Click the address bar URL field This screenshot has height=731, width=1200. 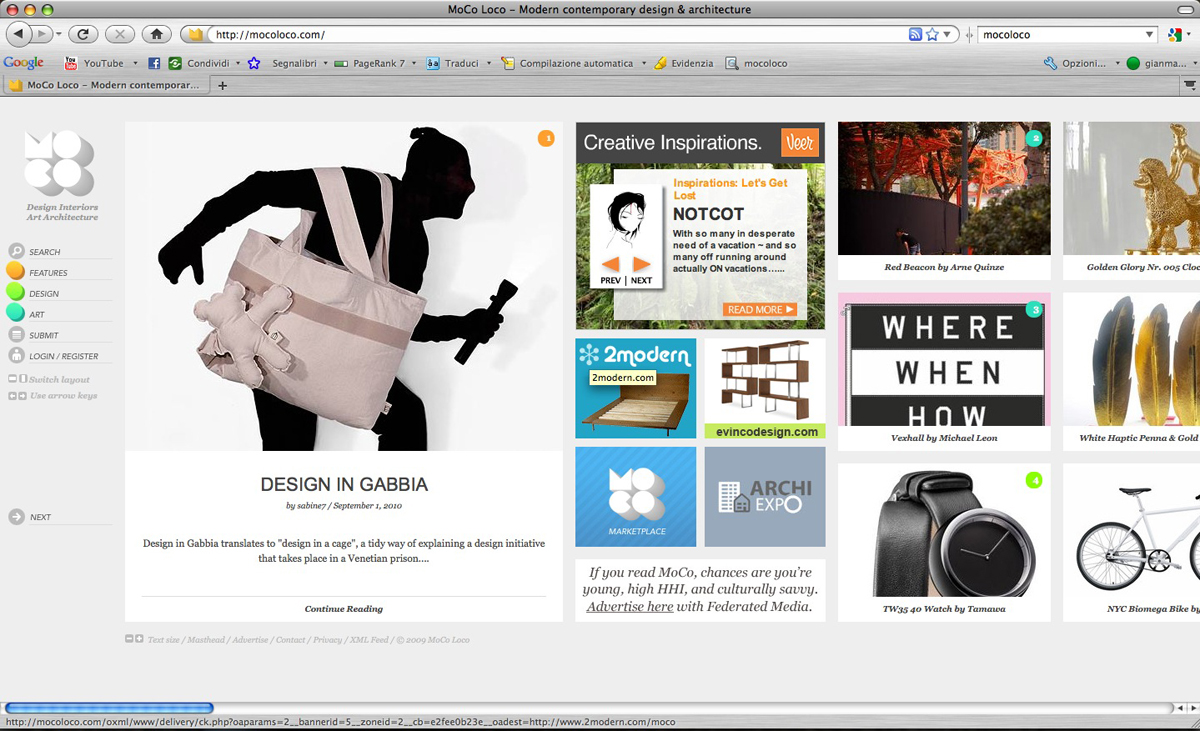[x=560, y=34]
